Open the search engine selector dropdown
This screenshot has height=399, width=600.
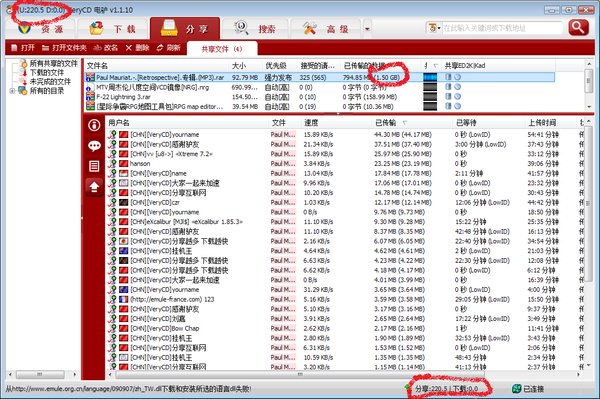pos(434,28)
